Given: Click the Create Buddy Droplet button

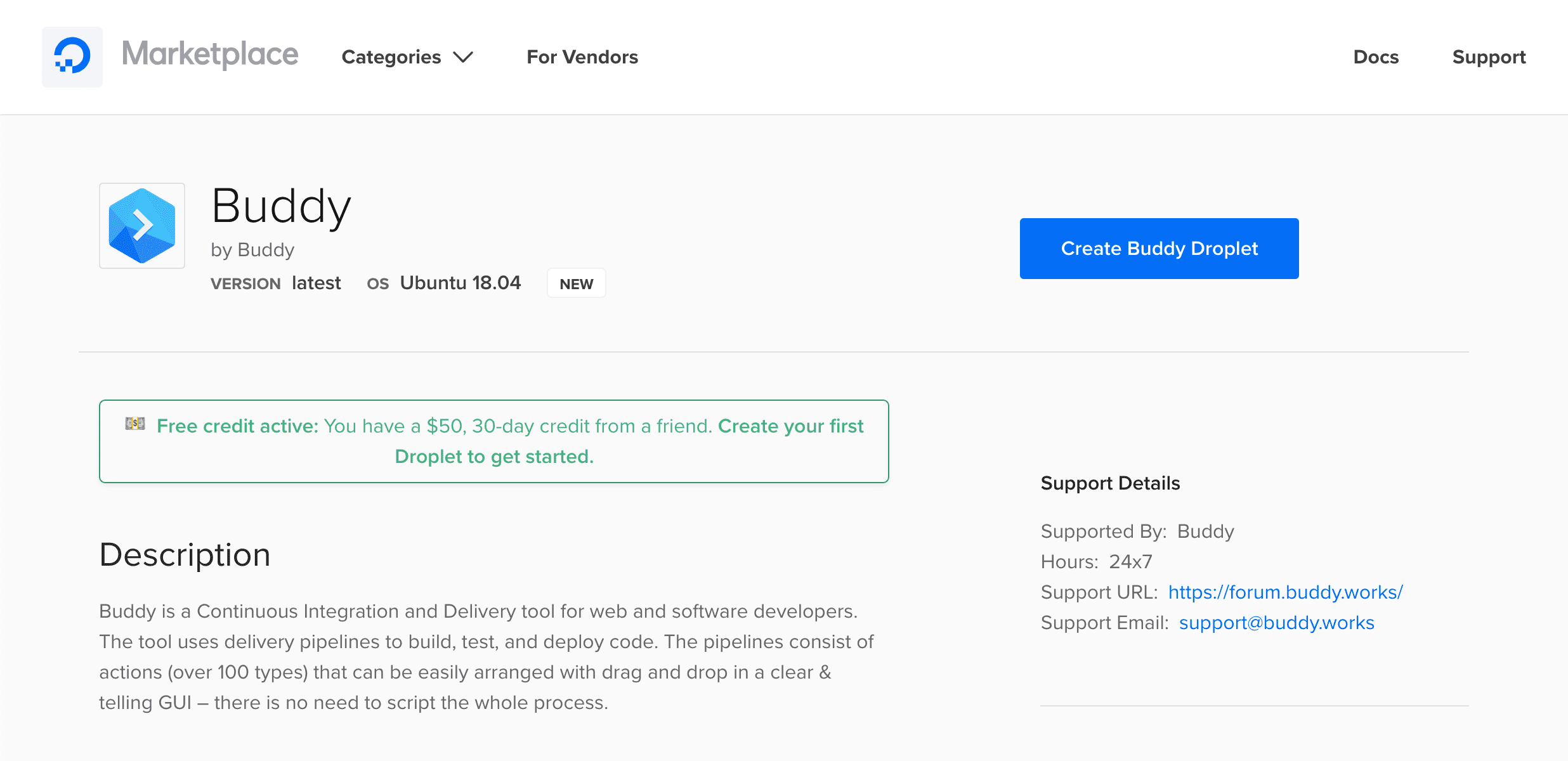Looking at the screenshot, I should pos(1159,248).
